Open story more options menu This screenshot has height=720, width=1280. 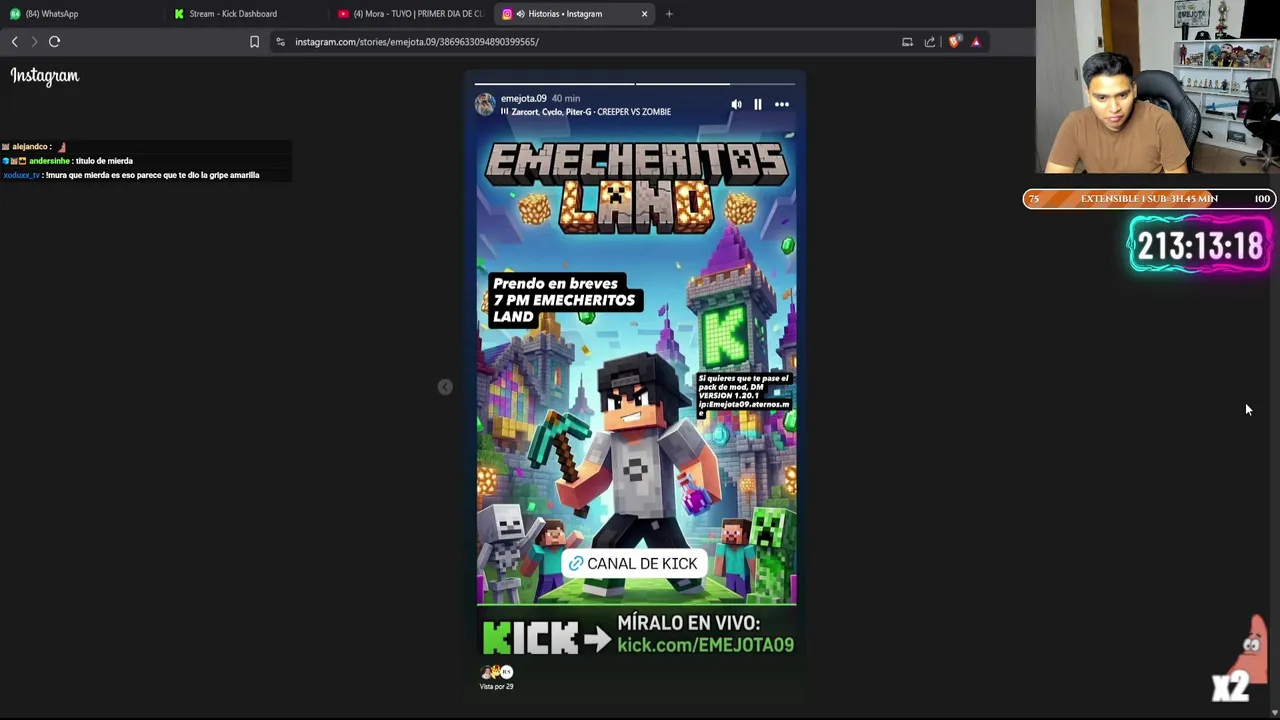click(x=782, y=104)
